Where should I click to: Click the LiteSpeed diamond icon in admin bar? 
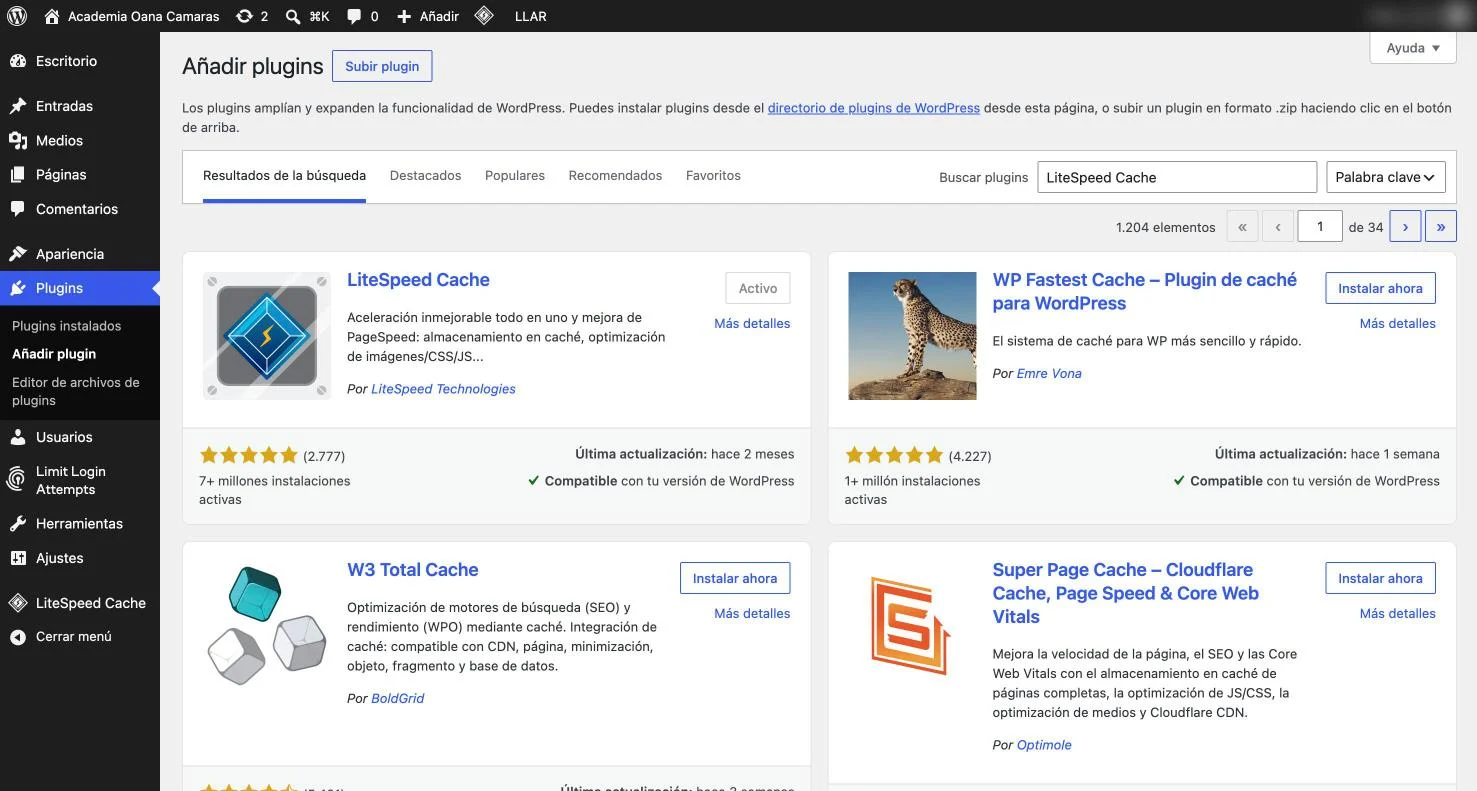(x=484, y=16)
